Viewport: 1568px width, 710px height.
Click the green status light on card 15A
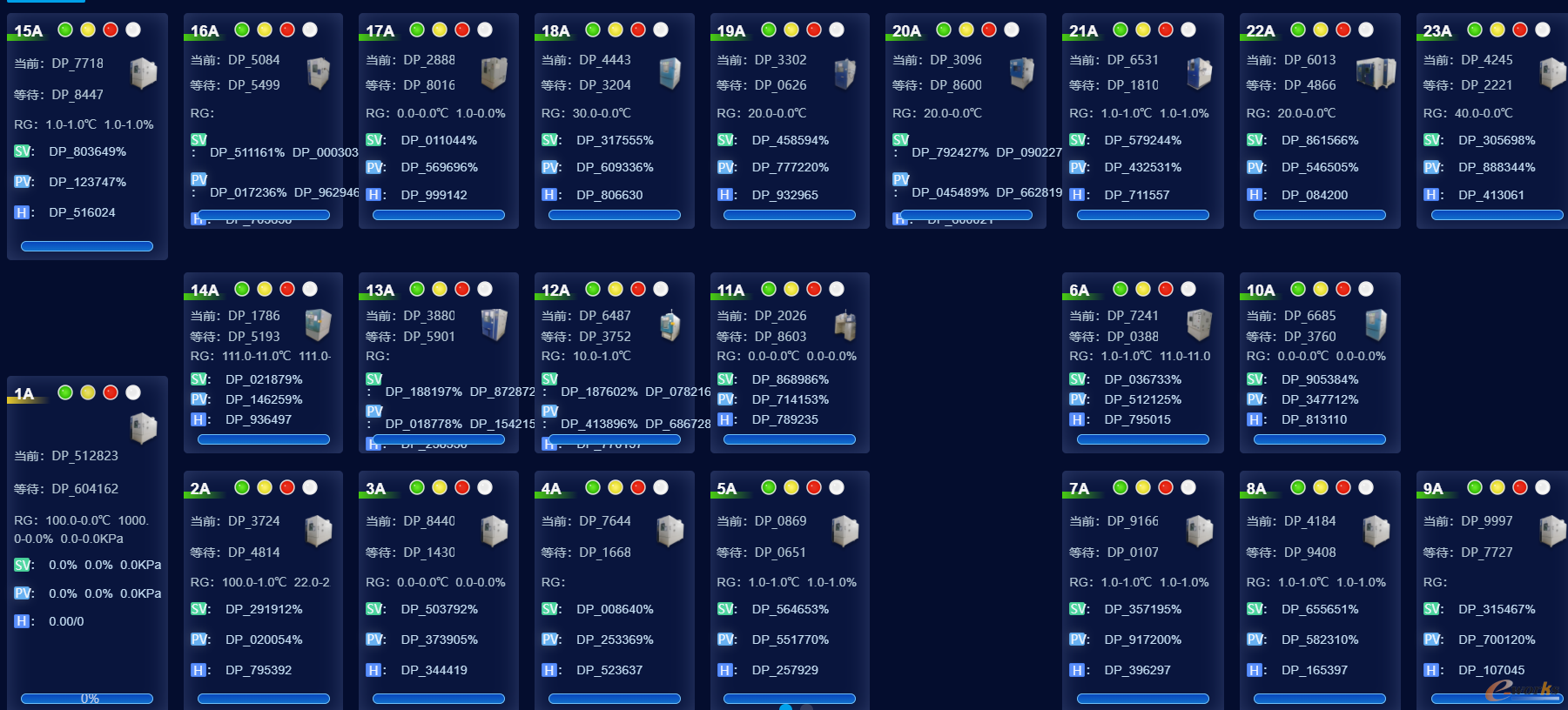pyautogui.click(x=65, y=30)
